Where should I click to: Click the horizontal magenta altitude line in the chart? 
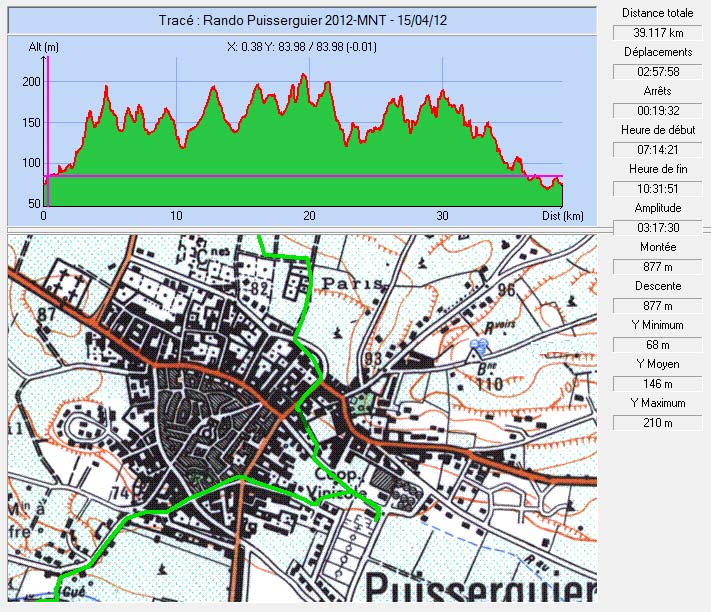tap(300, 176)
